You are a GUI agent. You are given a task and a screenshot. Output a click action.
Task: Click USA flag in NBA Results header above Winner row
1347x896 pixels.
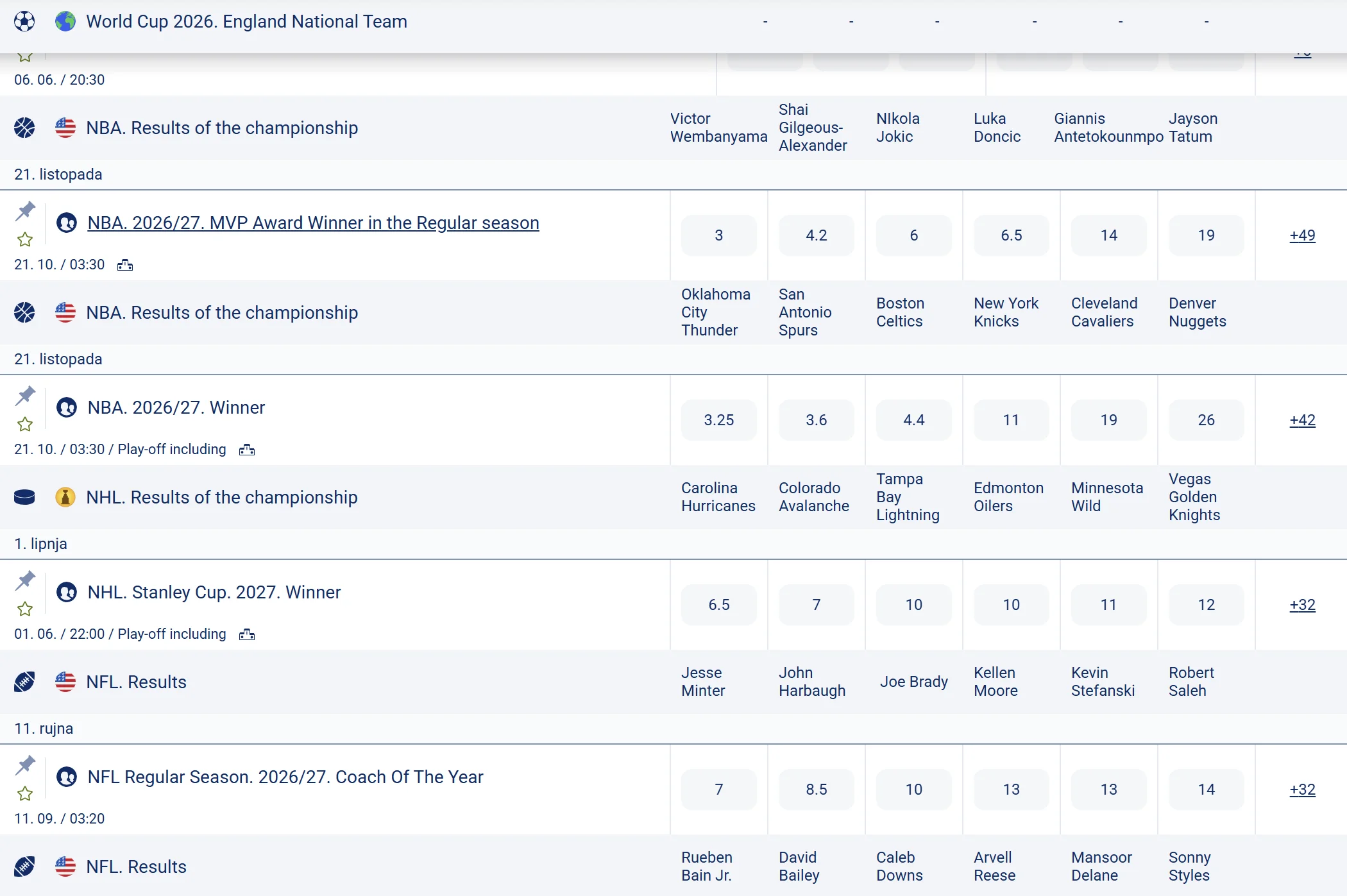(65, 312)
